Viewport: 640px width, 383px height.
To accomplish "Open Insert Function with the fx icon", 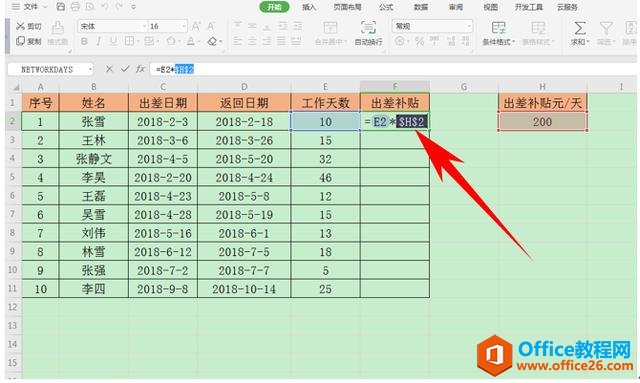I will [140, 69].
